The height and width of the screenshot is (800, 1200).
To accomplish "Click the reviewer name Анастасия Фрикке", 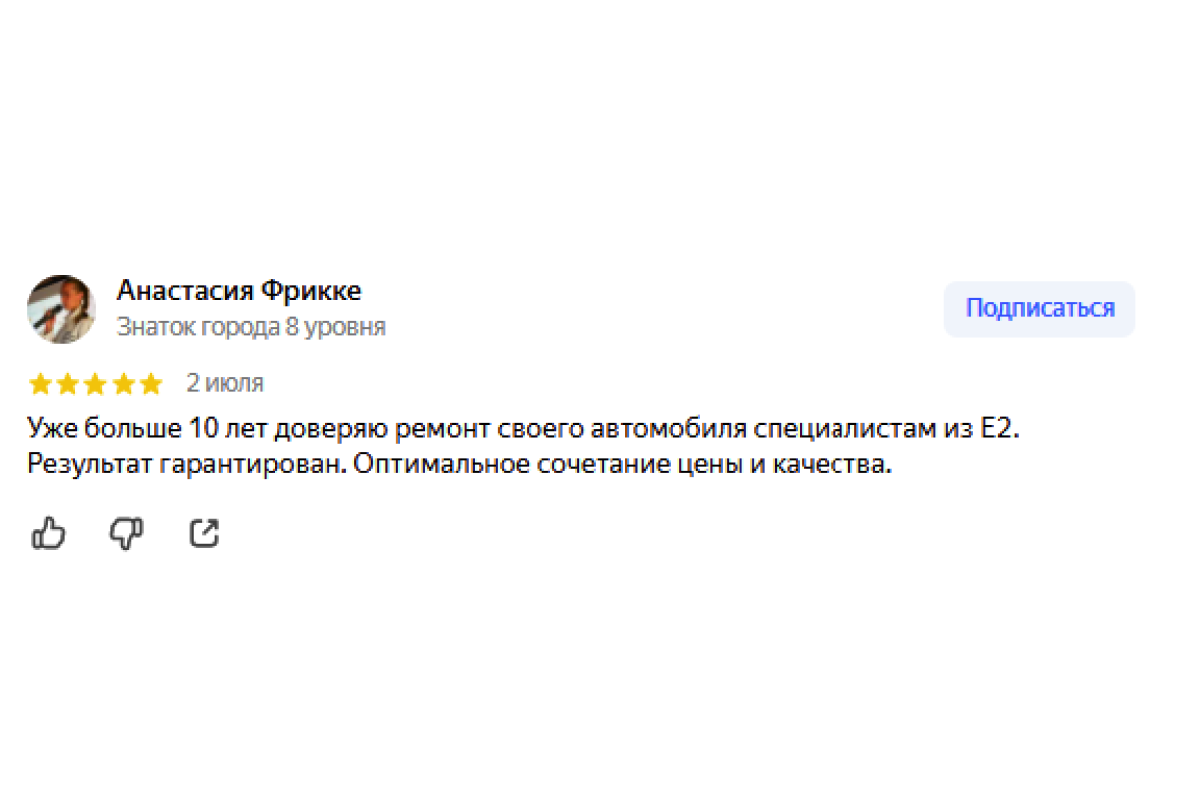I will (239, 291).
